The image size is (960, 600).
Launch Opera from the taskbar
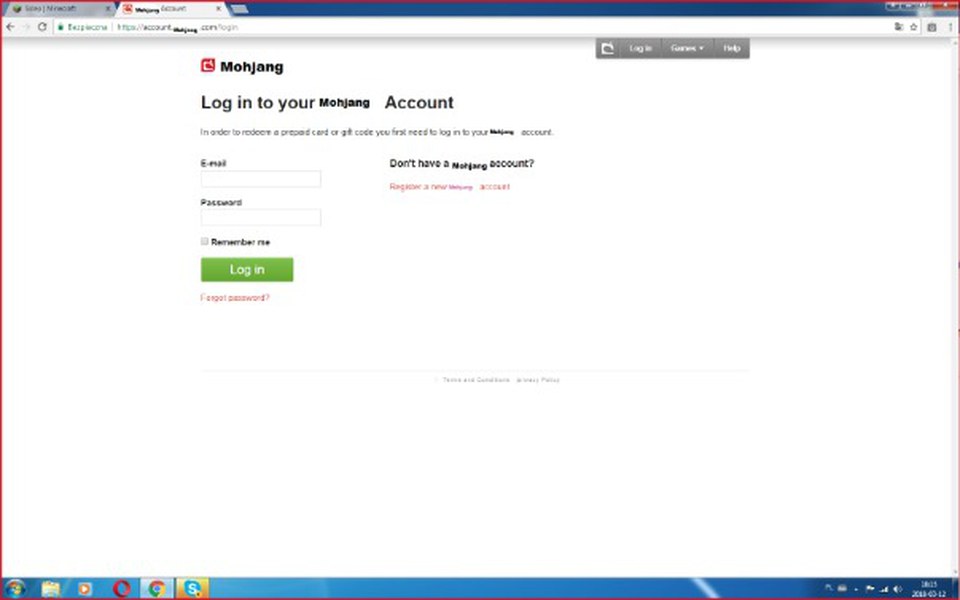point(121,588)
